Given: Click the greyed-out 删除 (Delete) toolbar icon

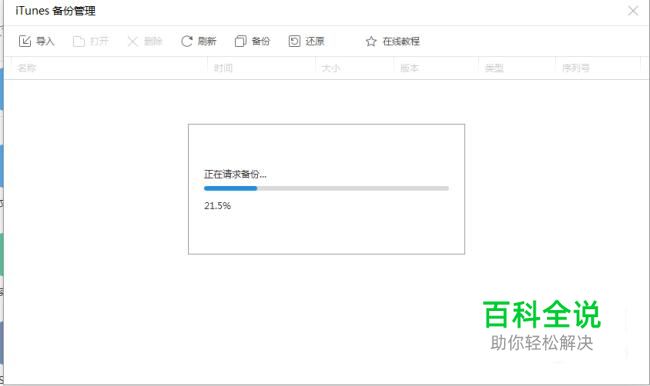Looking at the screenshot, I should (x=133, y=41).
